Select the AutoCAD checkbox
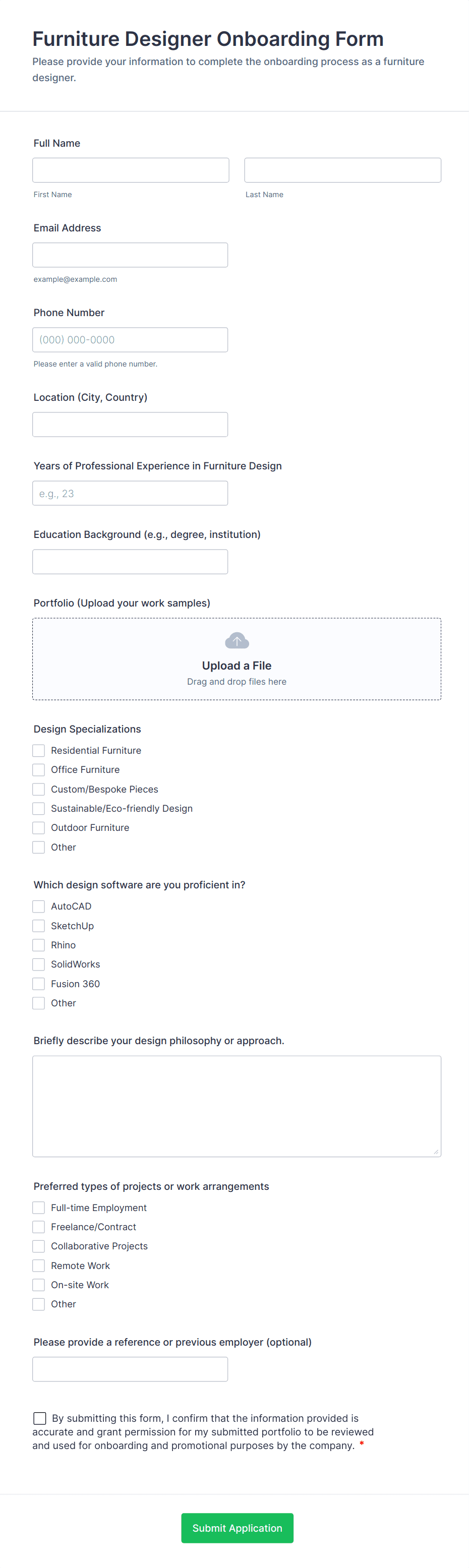The width and height of the screenshot is (469, 1568). coord(39,907)
